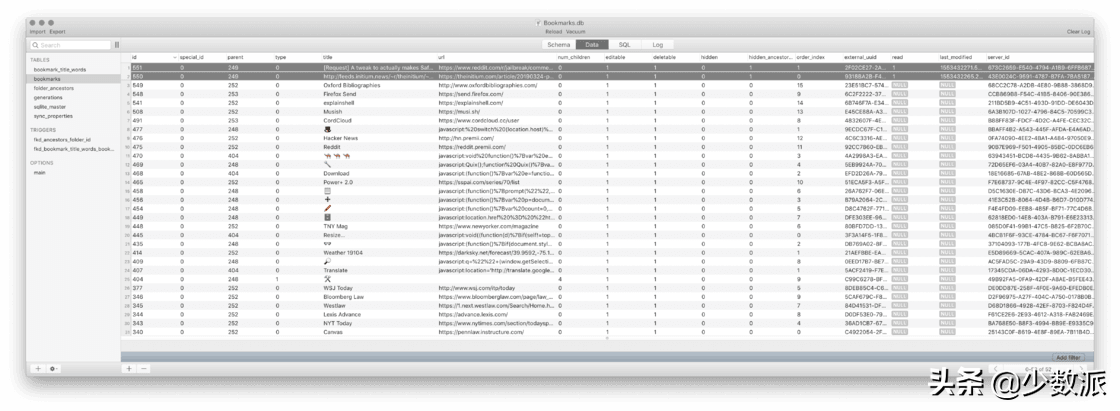
Task: Switch to the Log tab
Action: [x=657, y=44]
